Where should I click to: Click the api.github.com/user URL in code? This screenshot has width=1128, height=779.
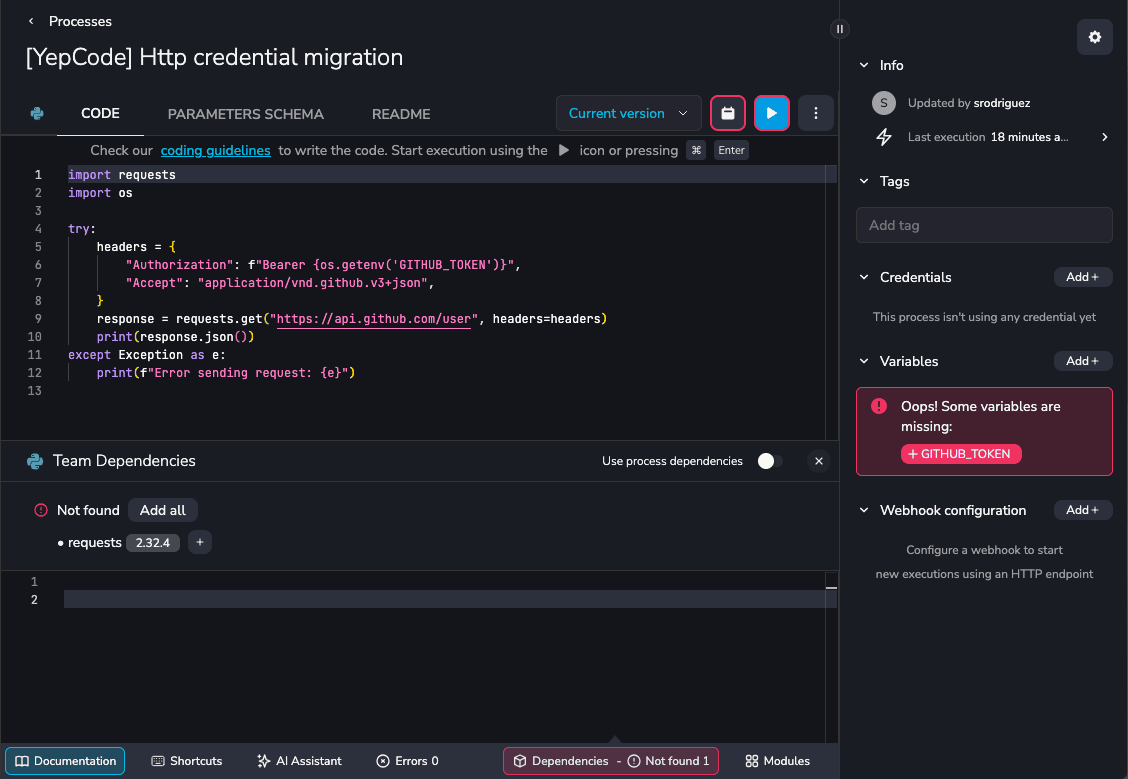click(373, 319)
